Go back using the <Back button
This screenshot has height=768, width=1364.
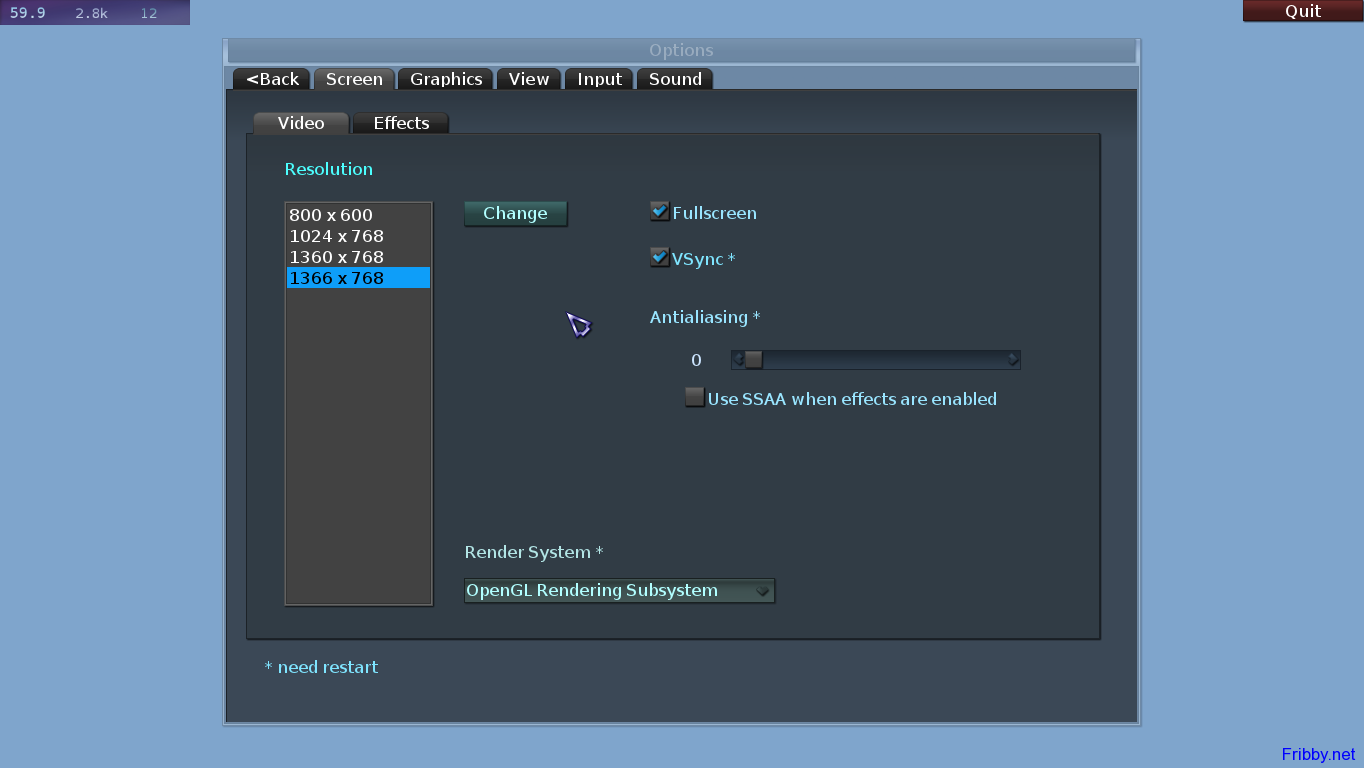click(x=272, y=79)
